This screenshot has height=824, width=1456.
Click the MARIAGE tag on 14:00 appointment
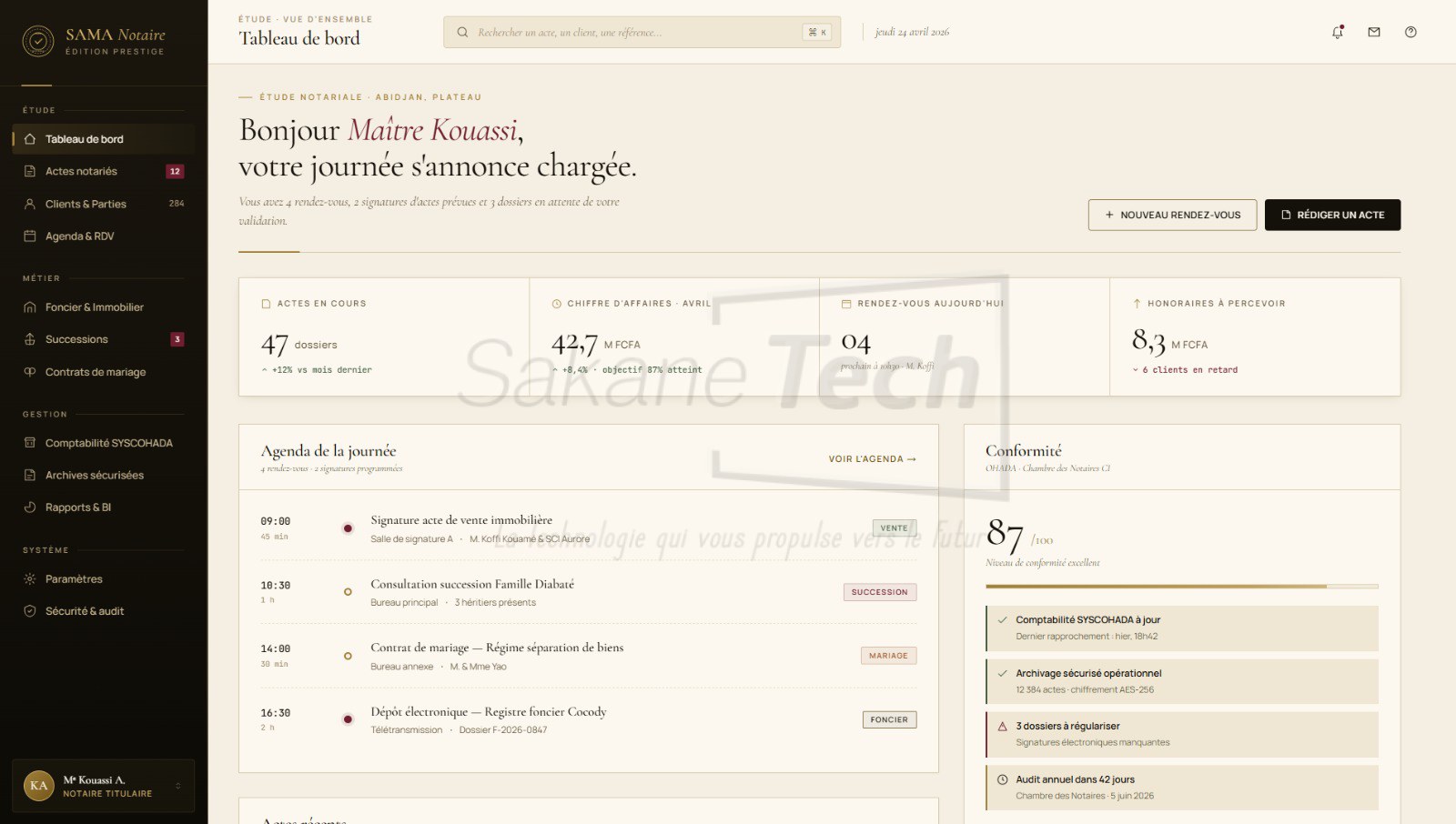(x=888, y=656)
